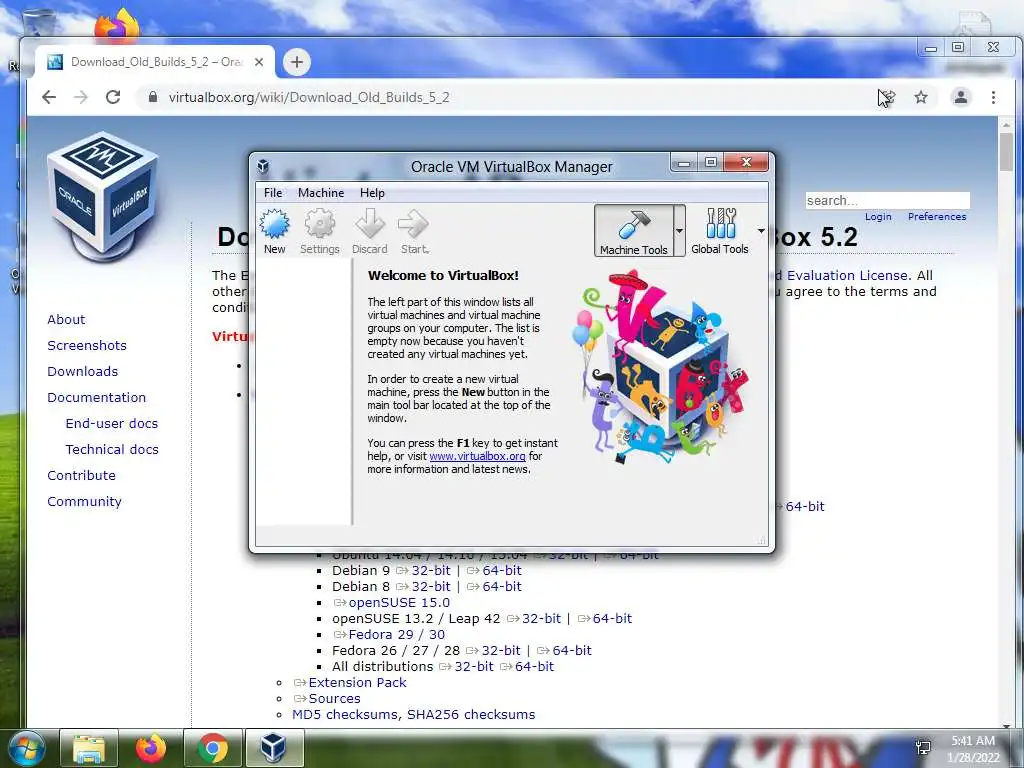This screenshot has width=1024, height=768.
Task: Click the site lock icon in address bar
Action: click(153, 97)
